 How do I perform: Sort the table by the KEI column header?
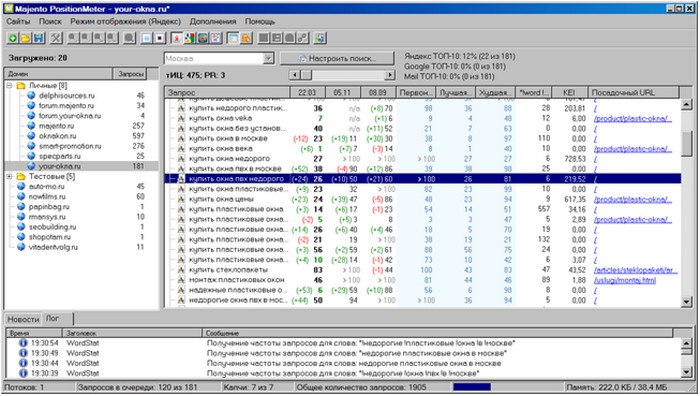click(x=570, y=92)
